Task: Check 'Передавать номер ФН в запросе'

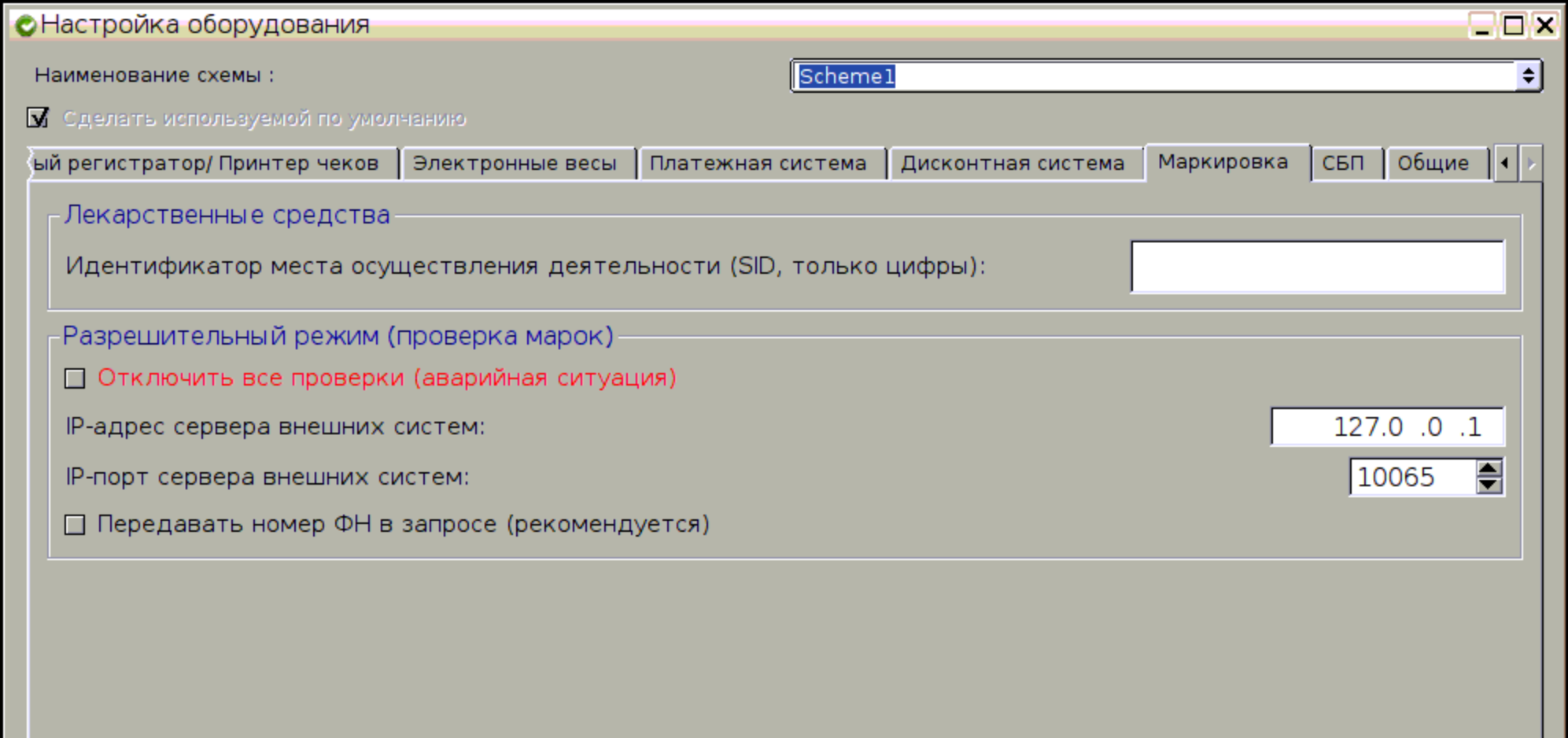Action: click(75, 525)
